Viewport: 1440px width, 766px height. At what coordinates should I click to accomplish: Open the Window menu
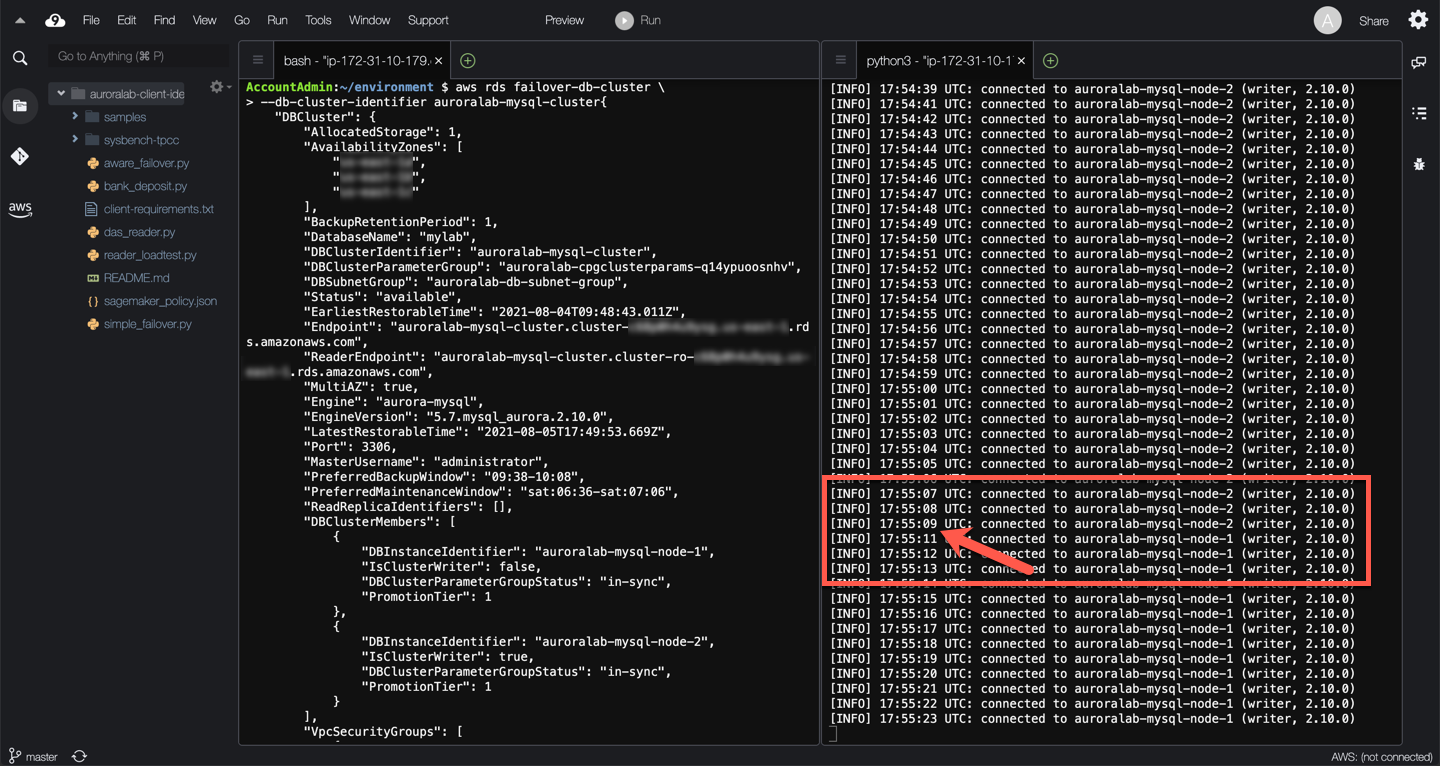[x=369, y=20]
